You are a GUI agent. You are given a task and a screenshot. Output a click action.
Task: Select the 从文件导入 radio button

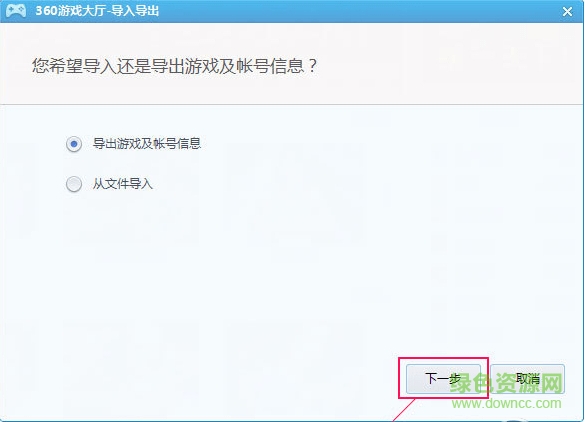[74, 184]
